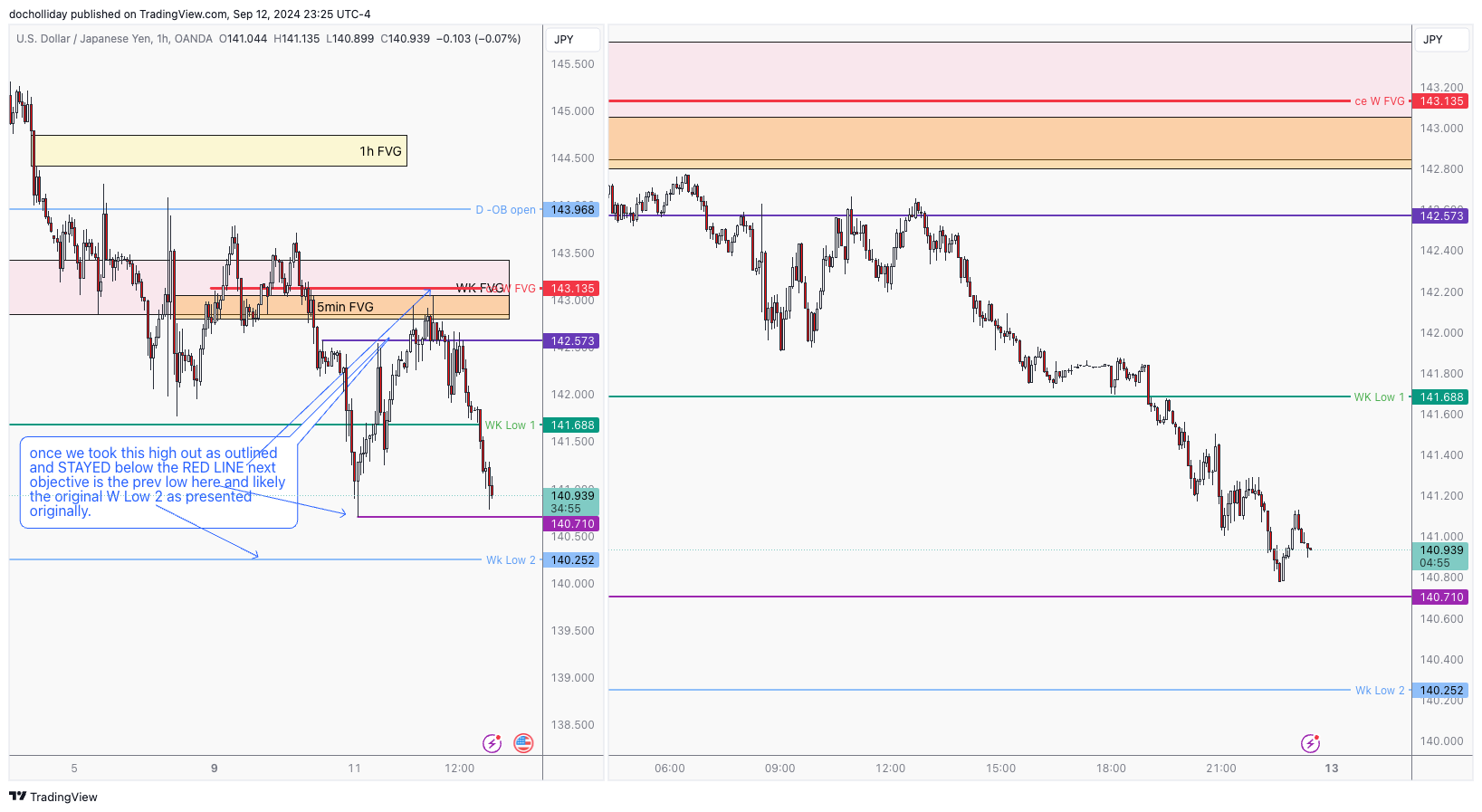This screenshot has height=812, width=1482.
Task: Click the 140.710 magenta price label on left chart
Action: (571, 524)
